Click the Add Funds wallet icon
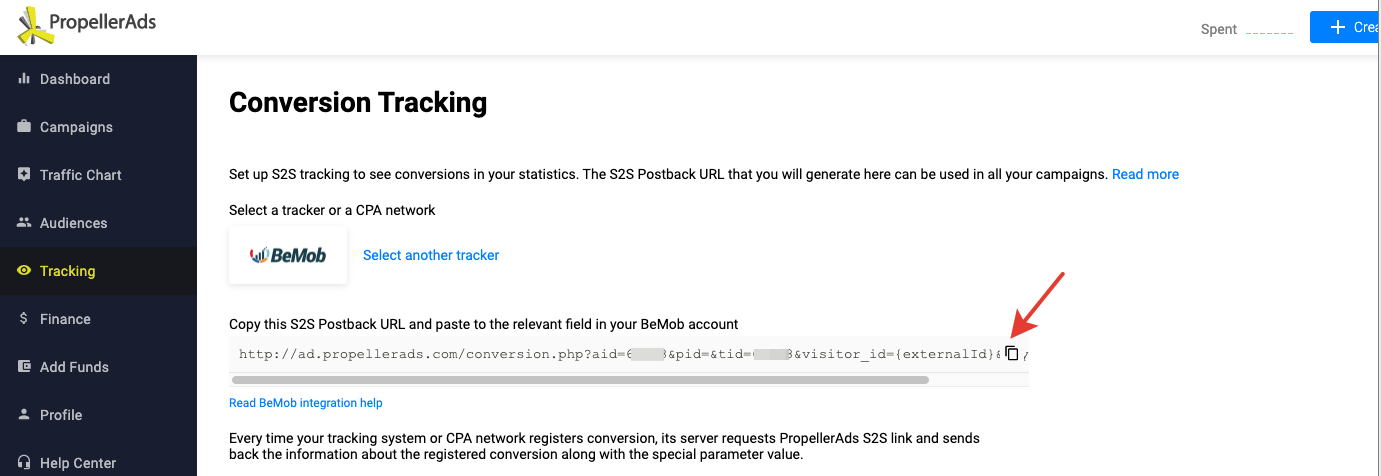Screen dimensions: 1381x476 click(24, 367)
